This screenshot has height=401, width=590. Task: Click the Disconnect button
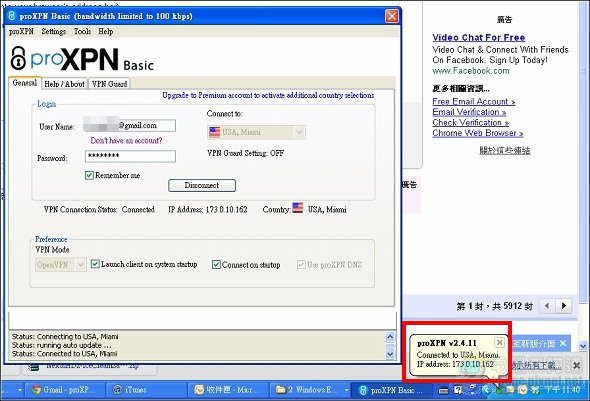202,185
